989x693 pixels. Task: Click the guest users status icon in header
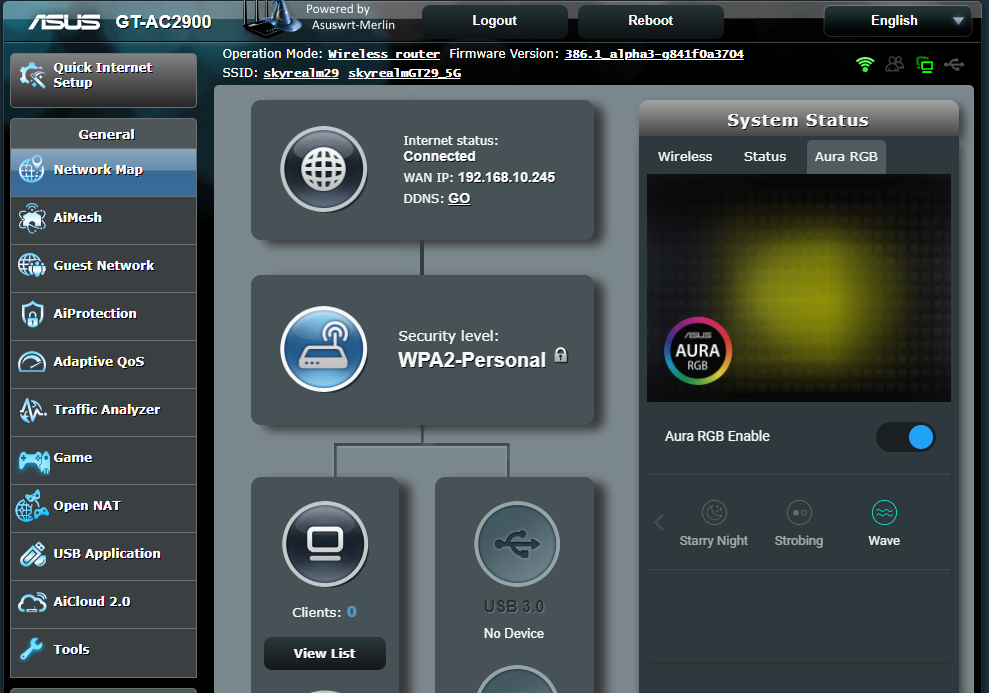pos(894,64)
